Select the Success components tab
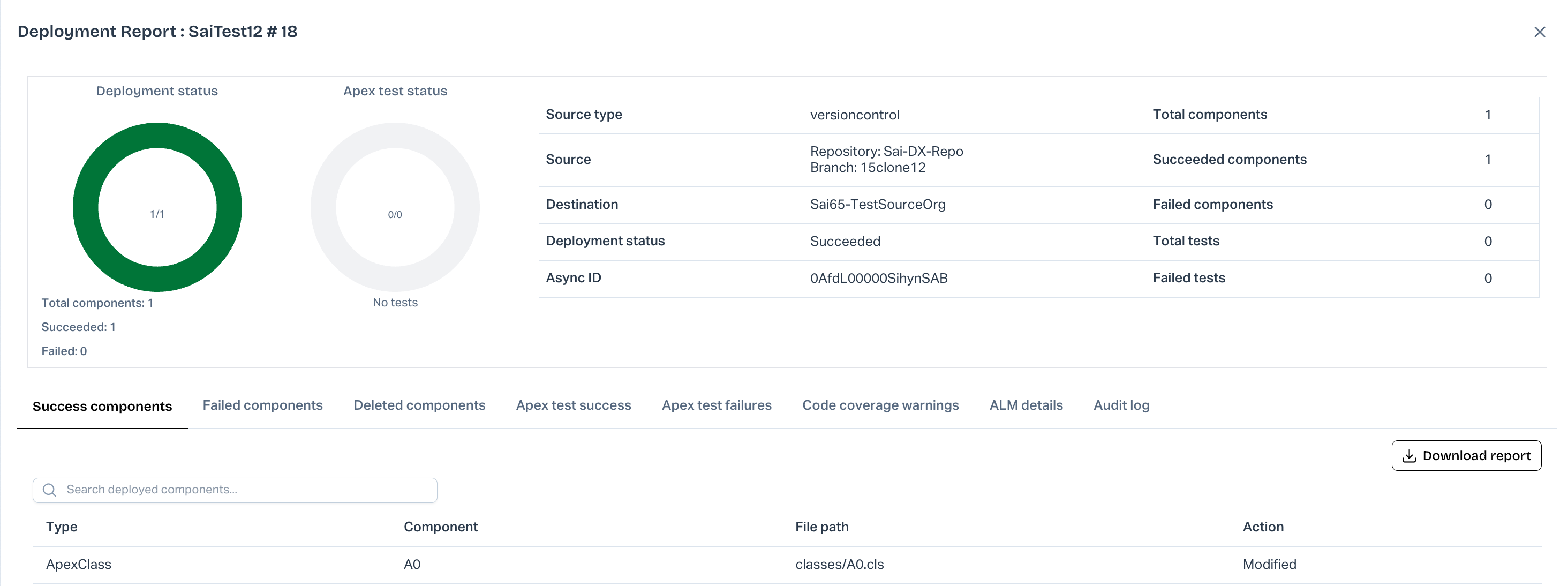Screen dimensions: 1568x586 [102, 407]
